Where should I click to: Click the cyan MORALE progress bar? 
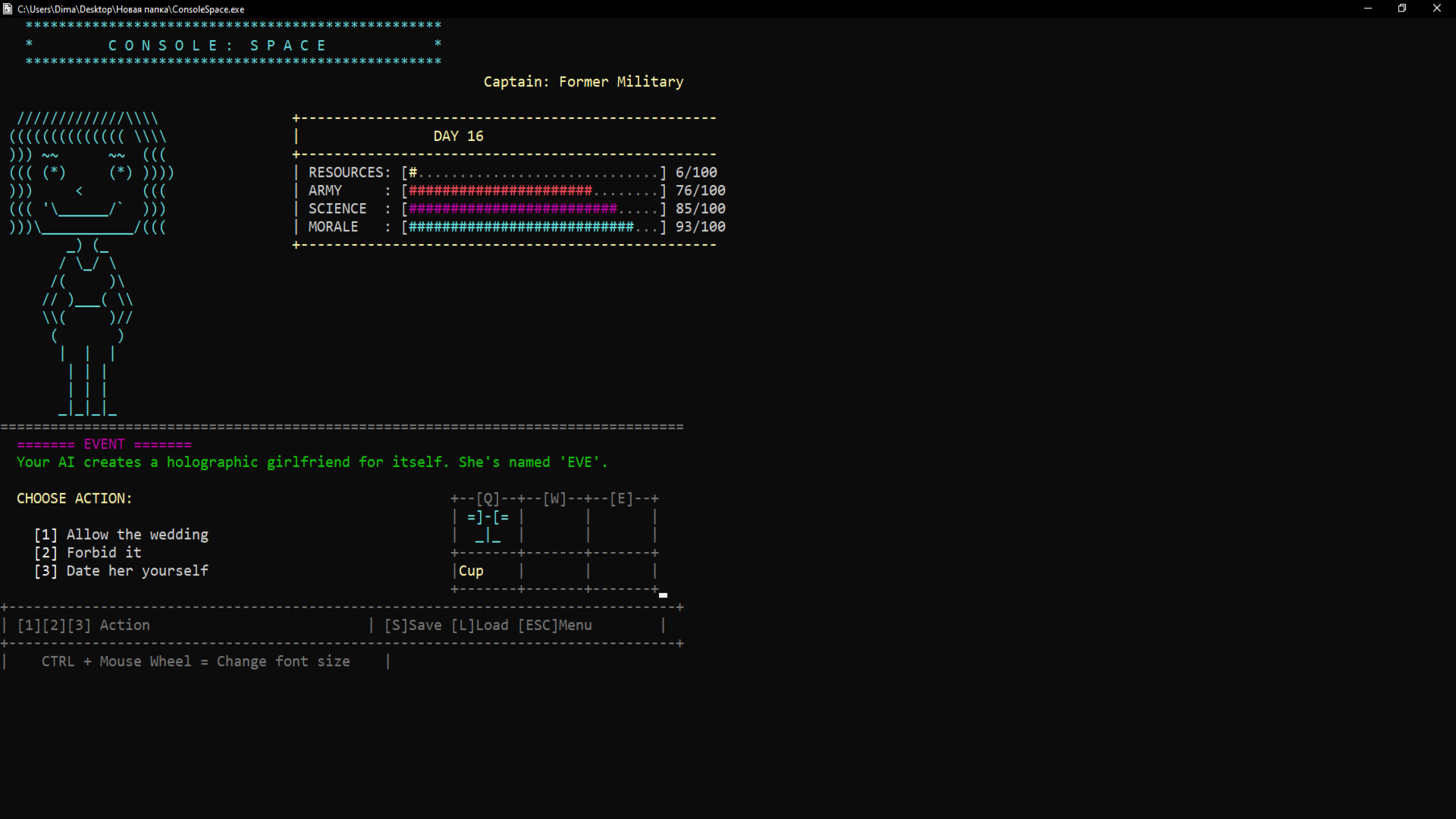tap(534, 227)
